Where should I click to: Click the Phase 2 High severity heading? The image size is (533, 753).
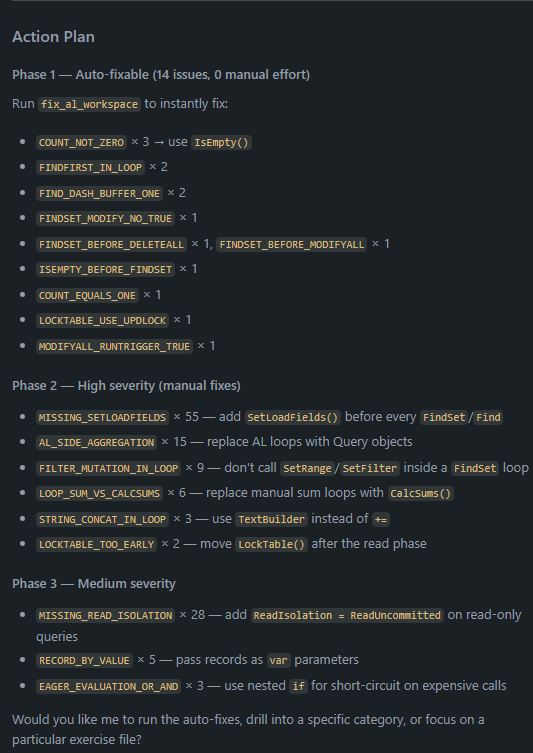(126, 386)
